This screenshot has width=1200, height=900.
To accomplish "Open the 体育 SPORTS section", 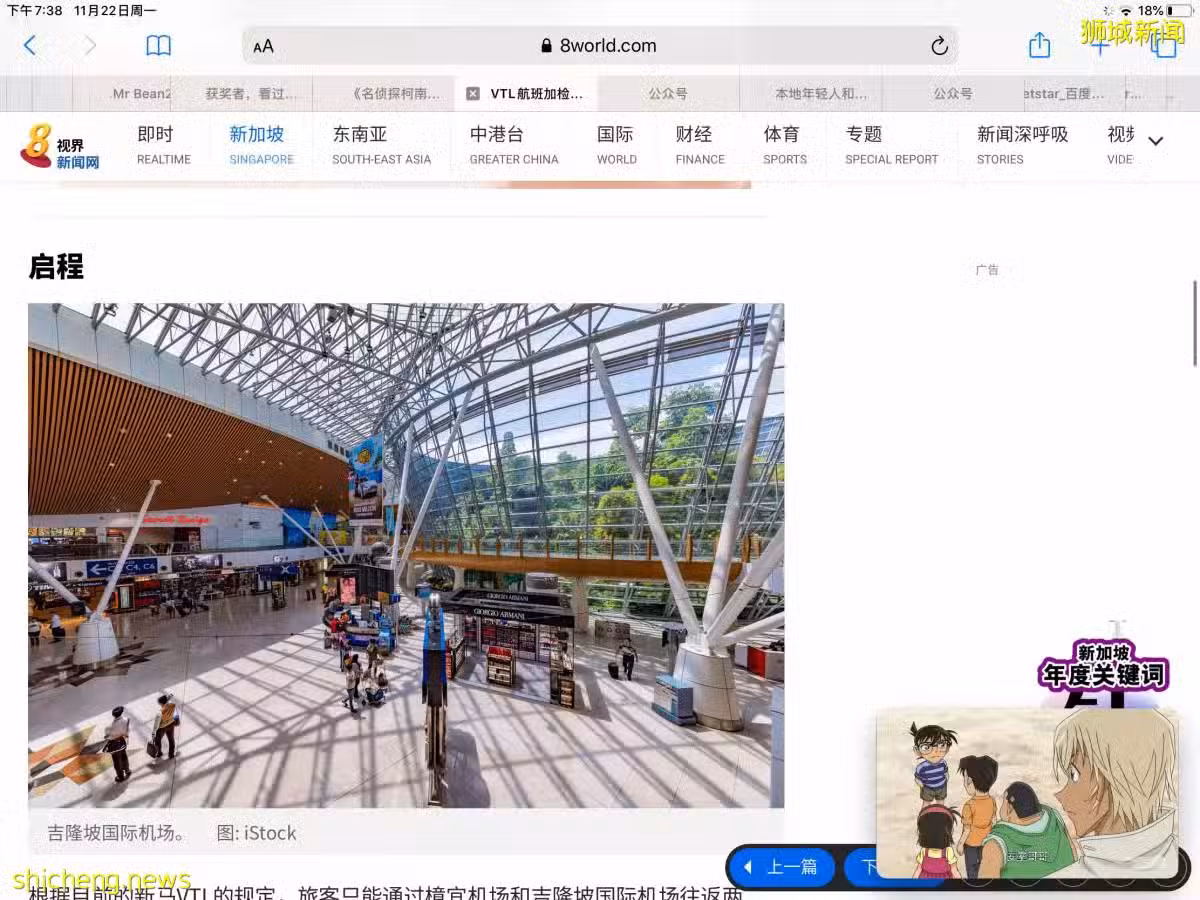I will point(785,145).
